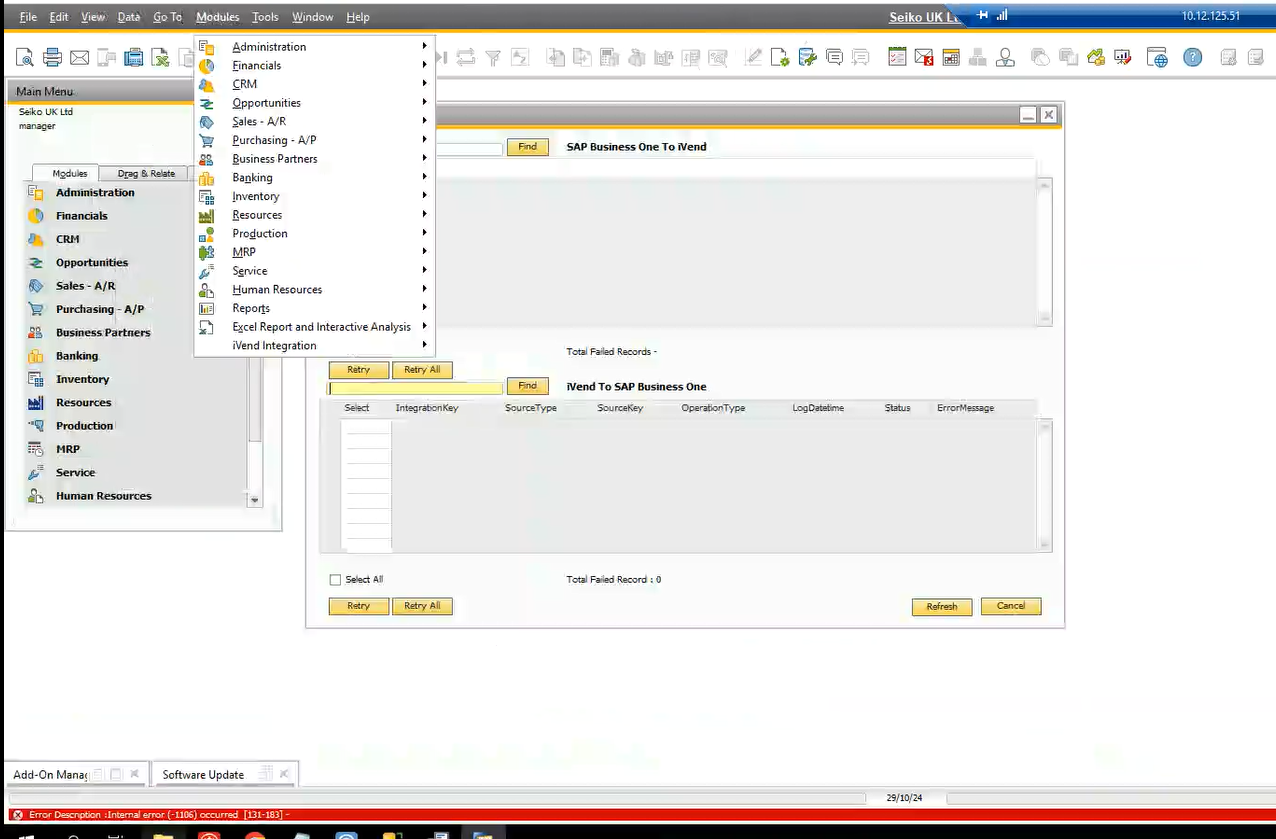1276x839 pixels.
Task: Switch to the Drag & Relate tab
Action: coord(146,173)
